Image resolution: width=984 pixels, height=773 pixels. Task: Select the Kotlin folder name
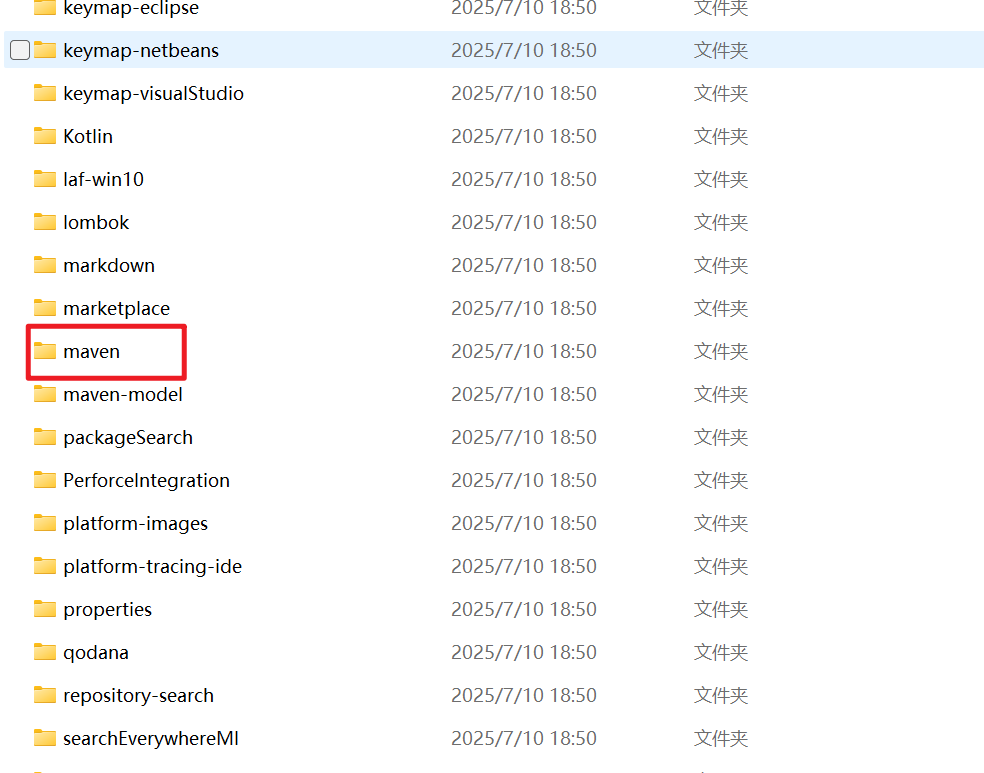tap(88, 136)
